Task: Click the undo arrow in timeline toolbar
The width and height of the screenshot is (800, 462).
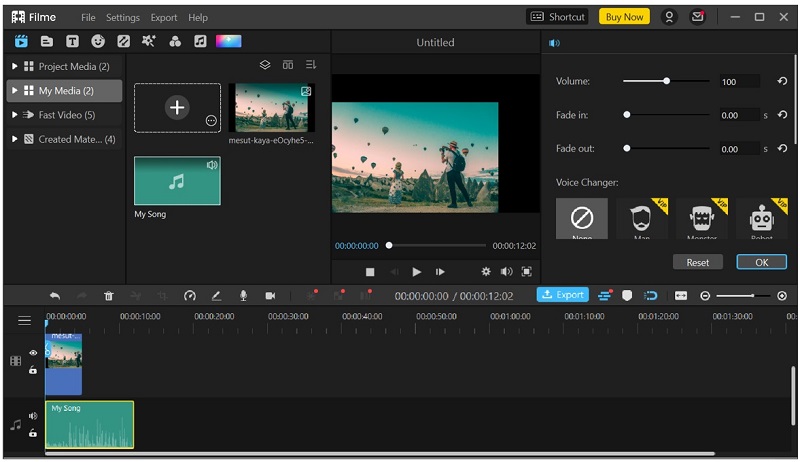Action: point(55,296)
